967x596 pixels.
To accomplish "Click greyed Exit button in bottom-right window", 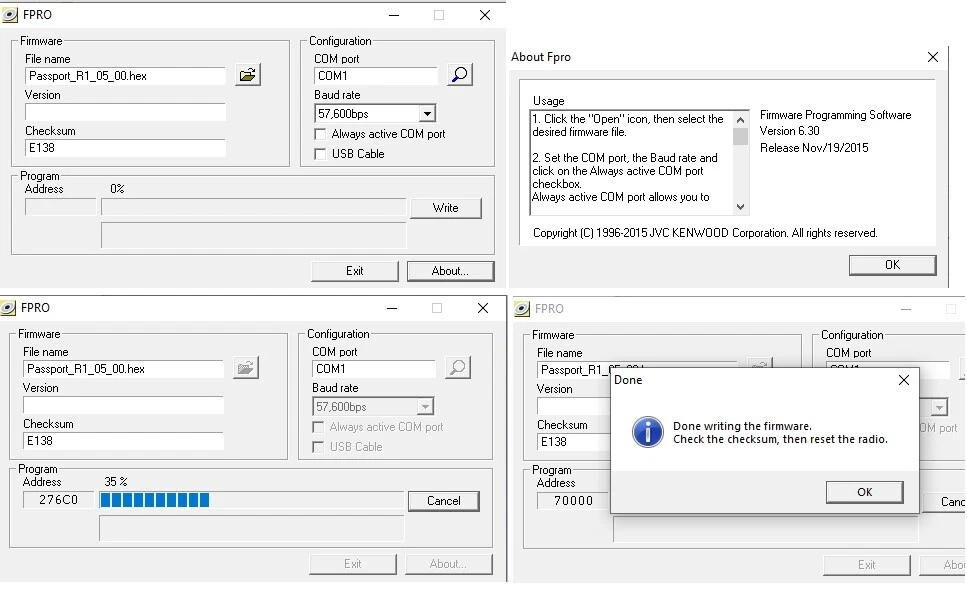I will [866, 565].
